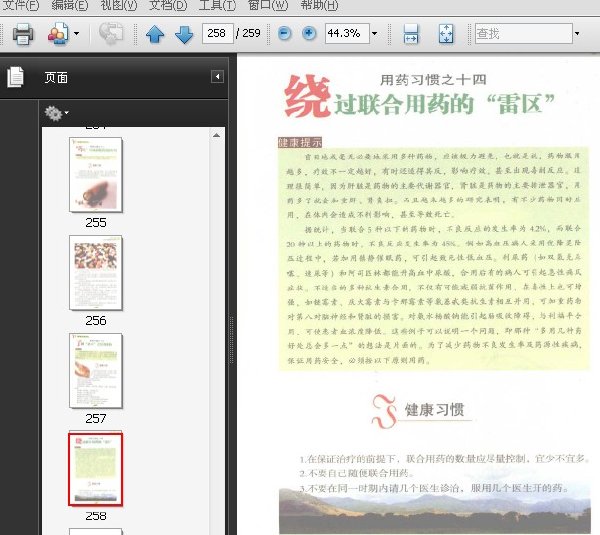Click the fit full page icon

(446, 34)
